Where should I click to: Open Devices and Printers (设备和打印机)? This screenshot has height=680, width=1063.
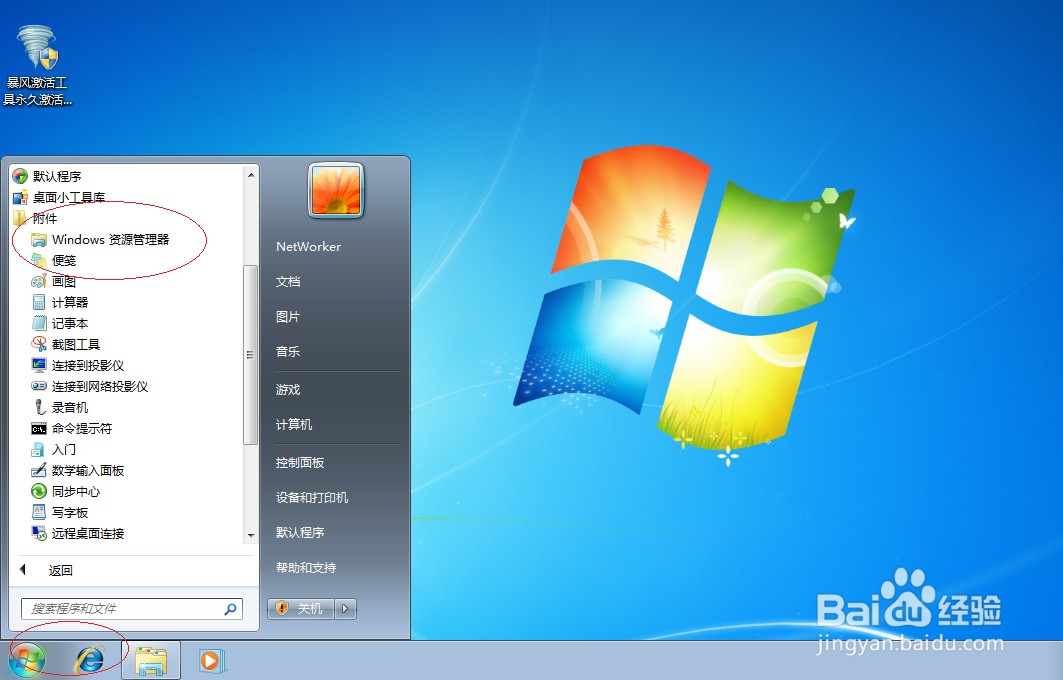click(313, 498)
